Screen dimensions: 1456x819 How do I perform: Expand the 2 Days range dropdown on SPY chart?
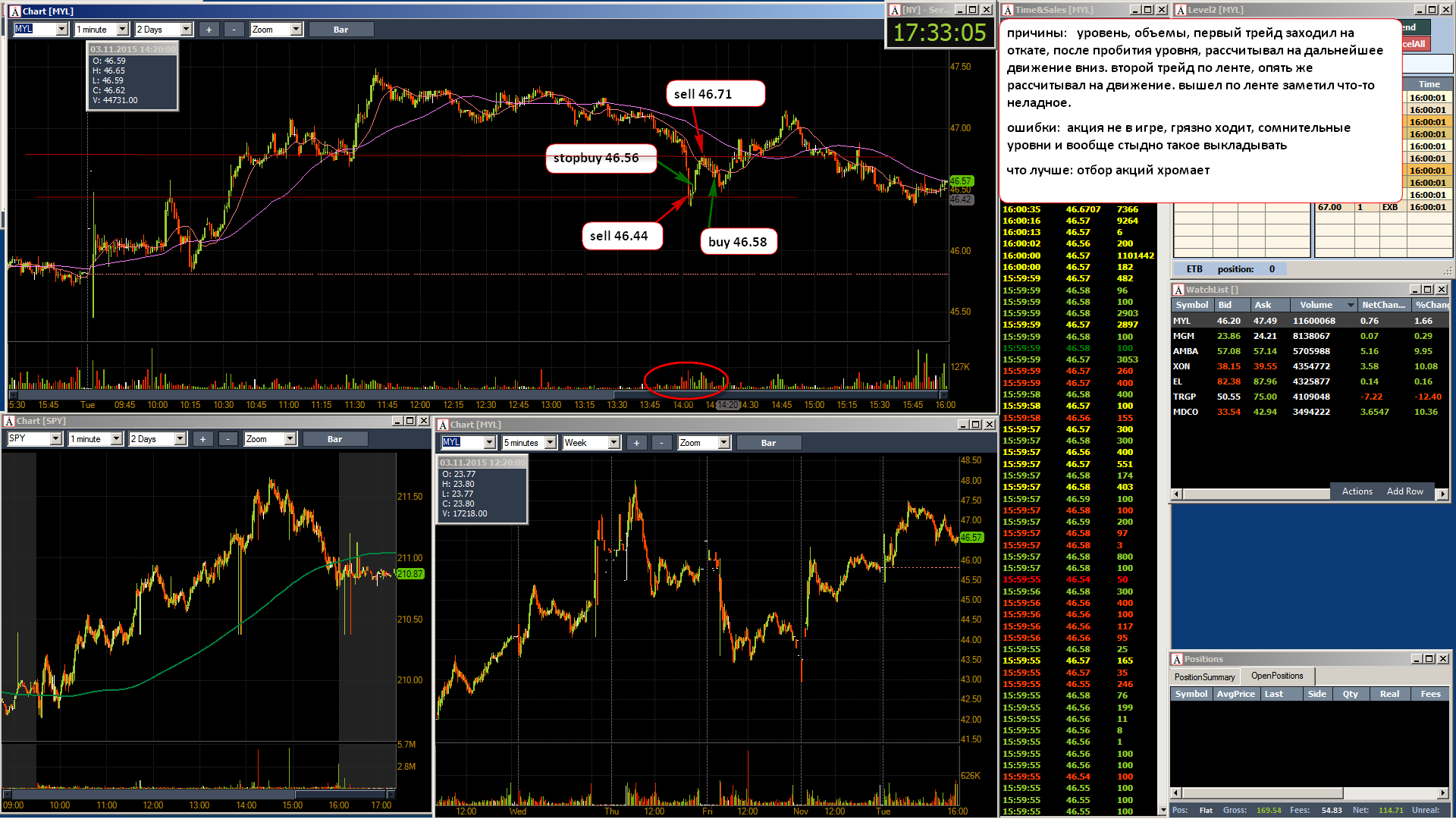click(x=158, y=439)
